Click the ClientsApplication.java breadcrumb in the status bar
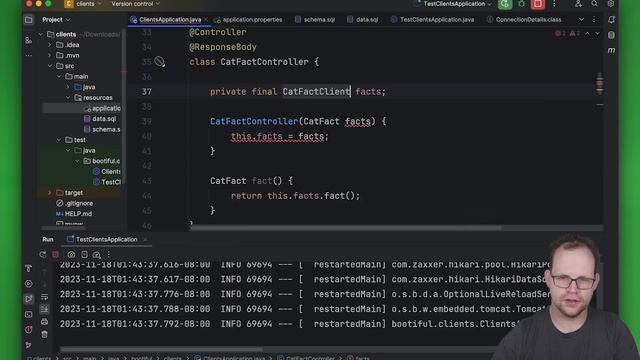Viewport: 640px width, 360px height. coord(230,358)
